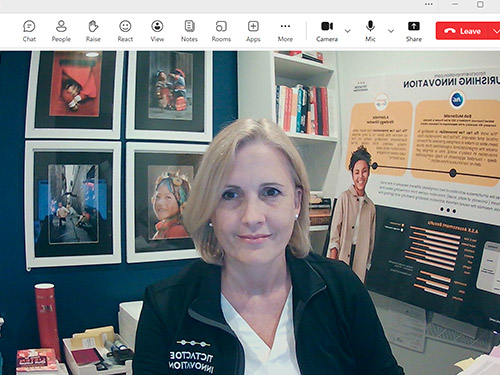Minimize the meeting window

point(455,4)
